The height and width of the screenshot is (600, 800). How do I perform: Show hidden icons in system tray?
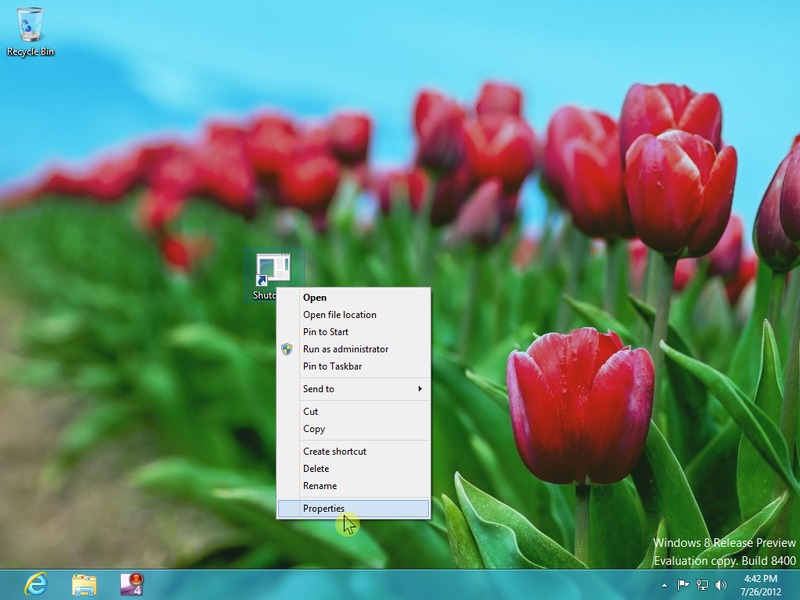click(665, 585)
